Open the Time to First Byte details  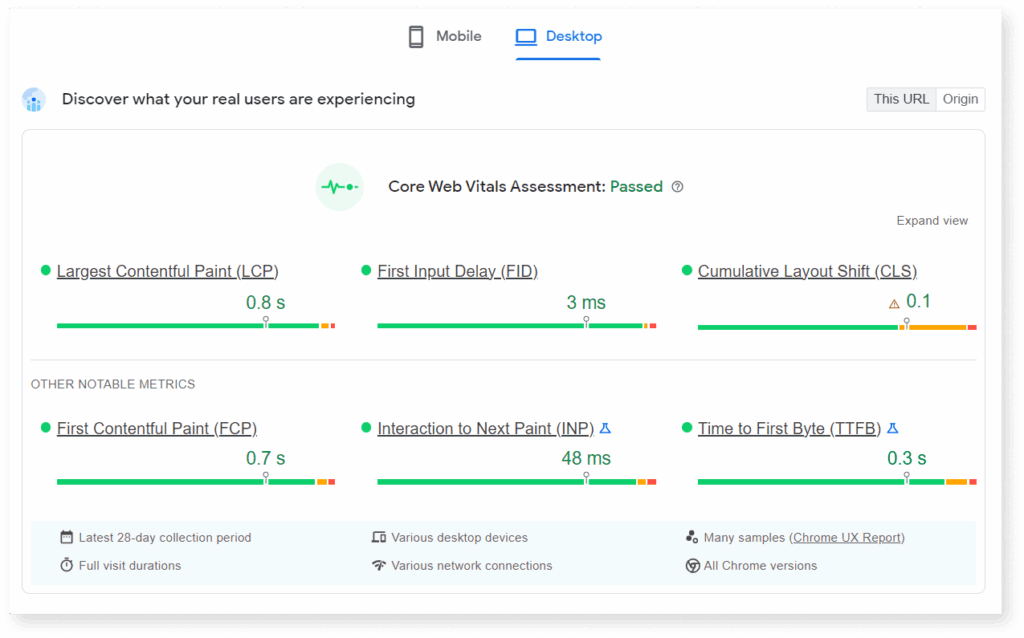point(789,428)
